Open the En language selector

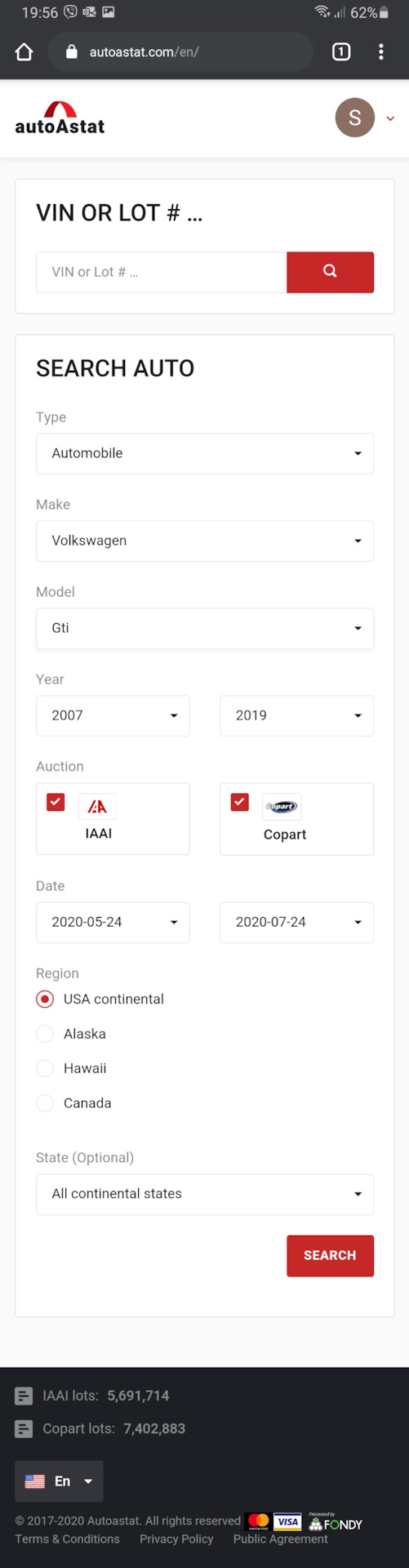(59, 1481)
